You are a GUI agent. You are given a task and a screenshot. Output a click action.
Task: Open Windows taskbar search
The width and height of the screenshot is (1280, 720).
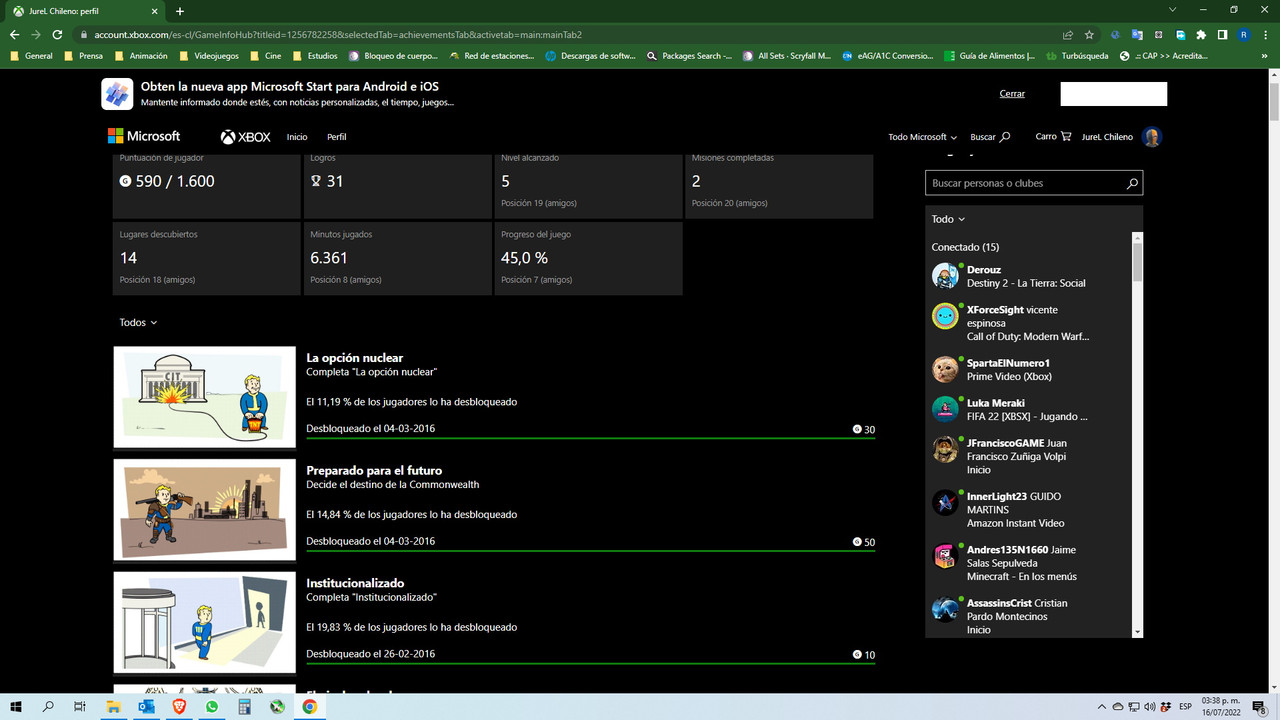tap(48, 707)
